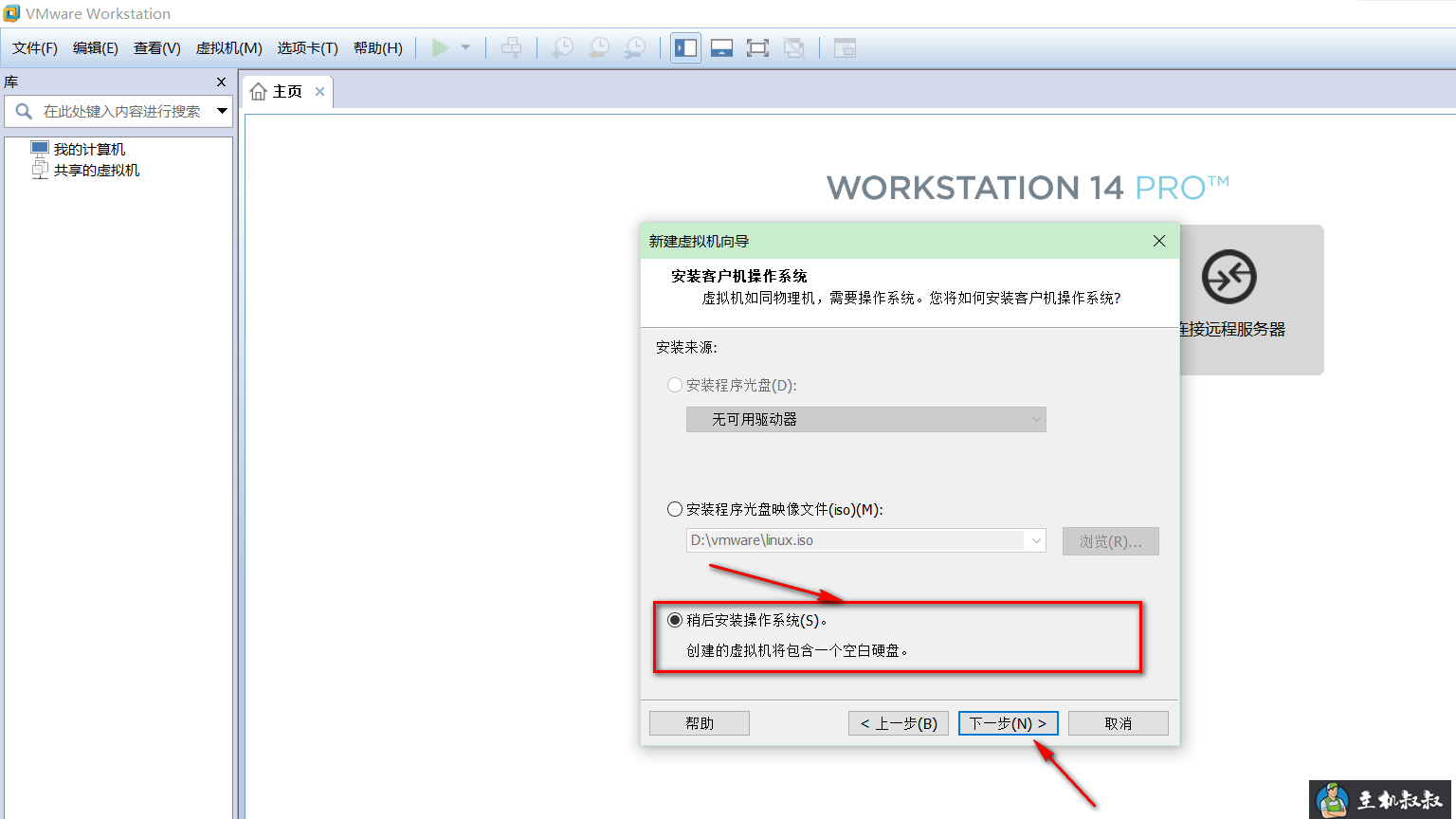Click the 上一步(B) back button
Viewport: 1456px width, 819px height.
pyautogui.click(x=899, y=723)
